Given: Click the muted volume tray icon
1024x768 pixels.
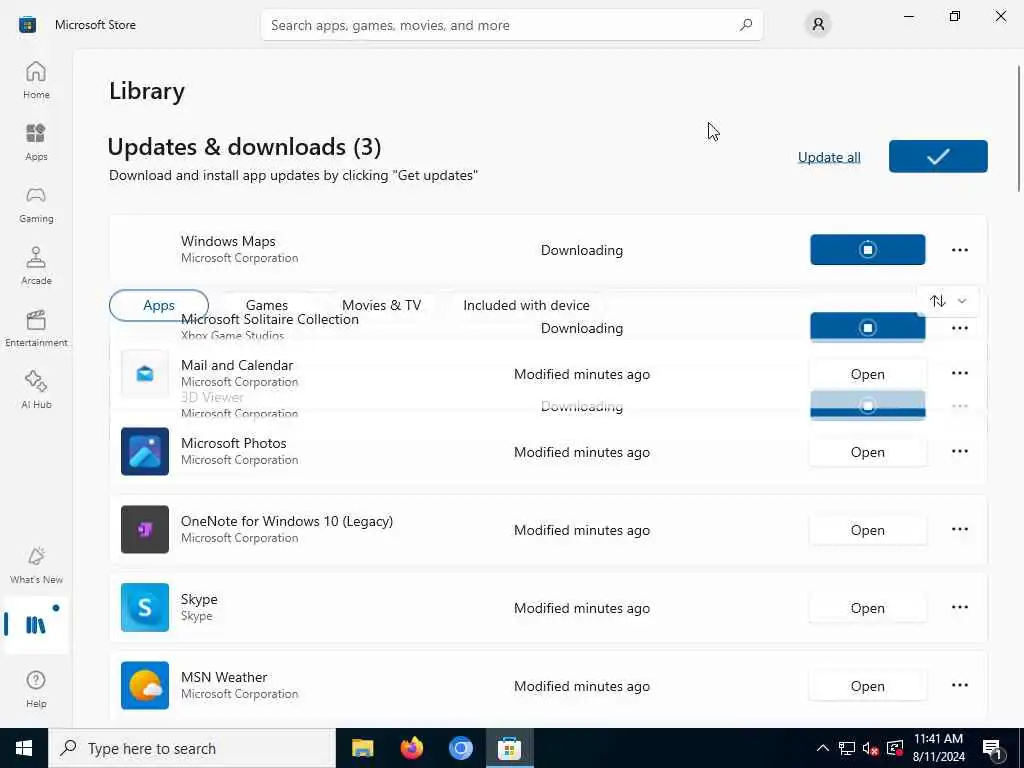Looking at the screenshot, I should [871, 748].
